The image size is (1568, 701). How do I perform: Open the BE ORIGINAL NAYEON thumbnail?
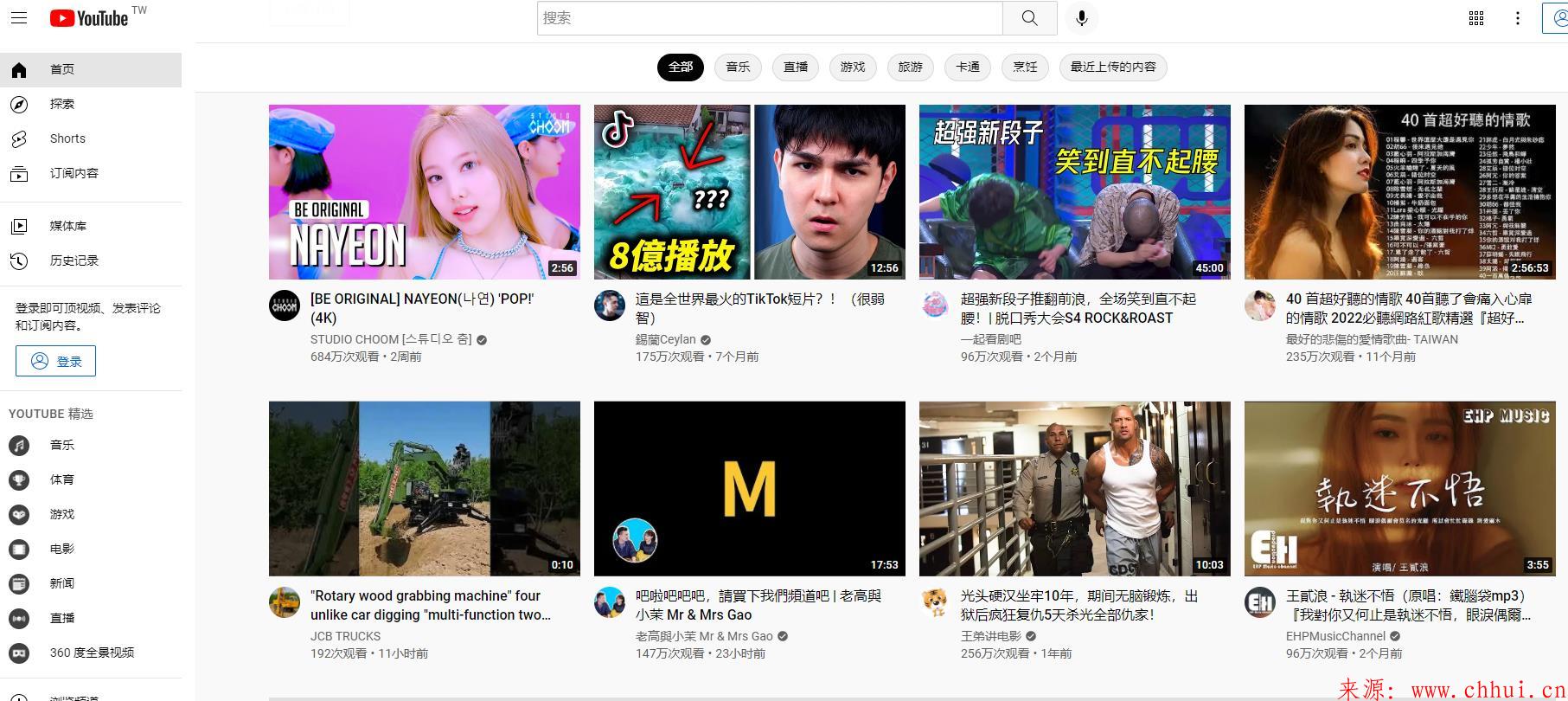click(425, 192)
